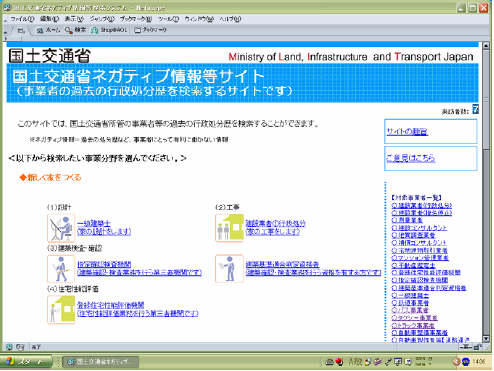The height and width of the screenshot is (371, 494).
Task: Click the Shop@AOL toolbar icon
Action: point(109,30)
